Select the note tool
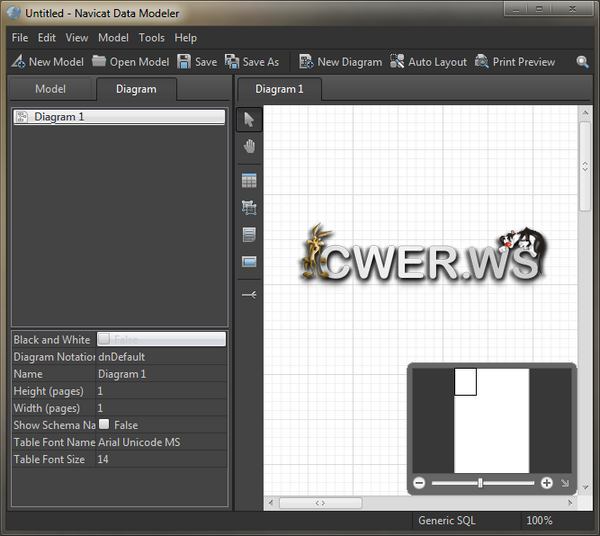This screenshot has height=536, width=600. [249, 235]
